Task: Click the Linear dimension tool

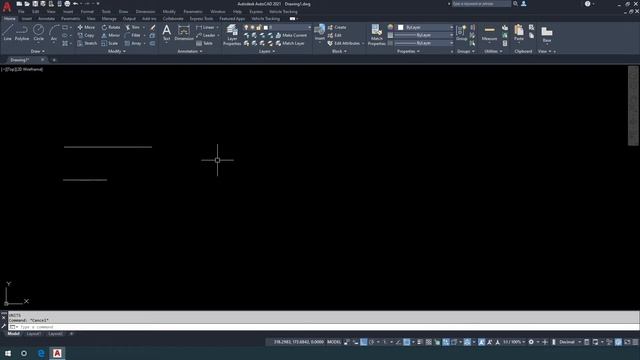Action: (206, 27)
